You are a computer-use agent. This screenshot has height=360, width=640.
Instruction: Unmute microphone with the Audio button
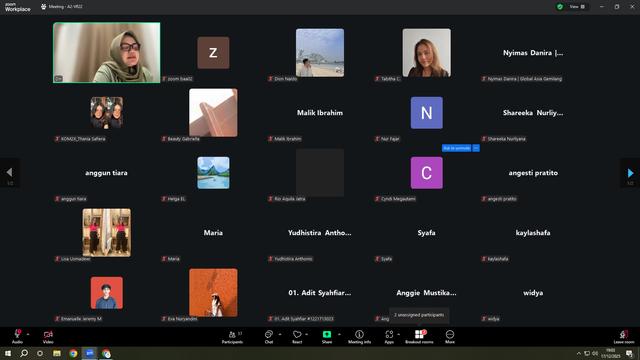click(17, 337)
